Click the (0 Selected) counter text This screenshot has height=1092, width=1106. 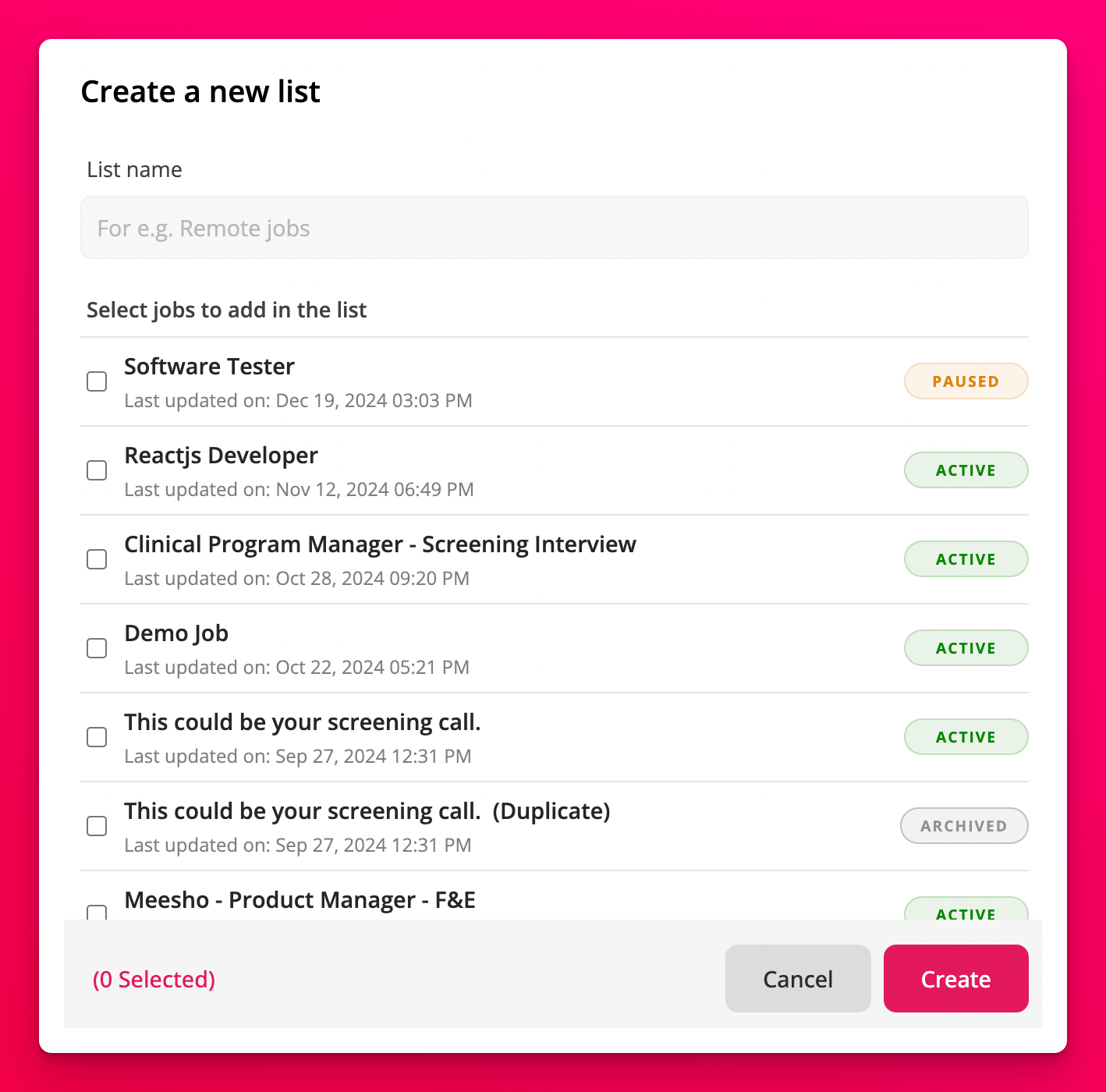click(x=154, y=980)
